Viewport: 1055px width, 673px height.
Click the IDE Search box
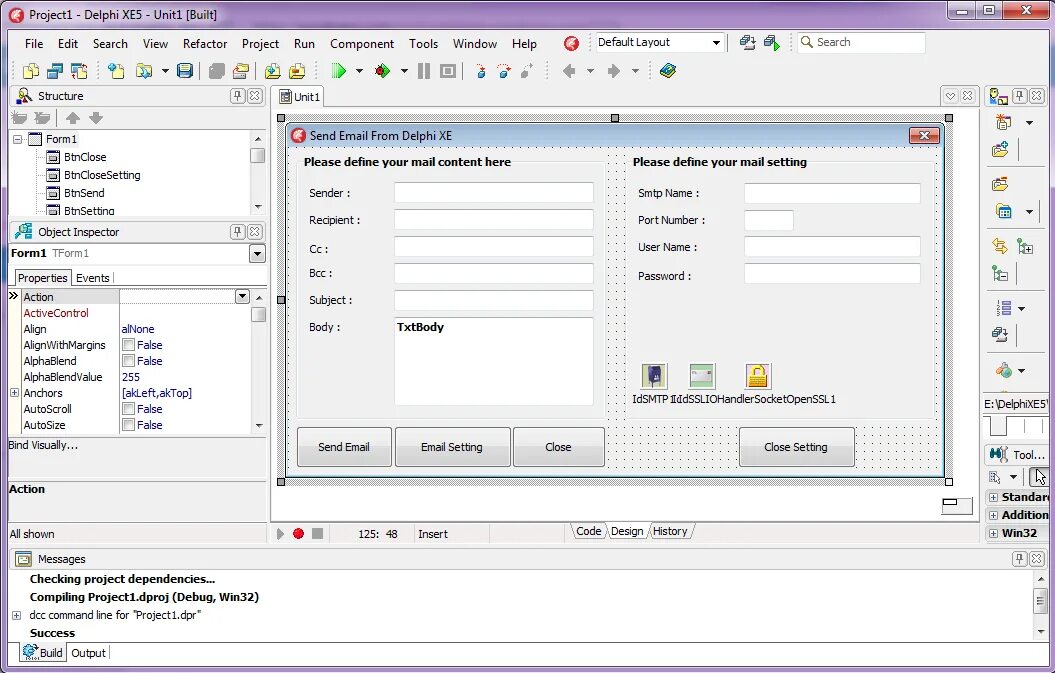point(861,42)
